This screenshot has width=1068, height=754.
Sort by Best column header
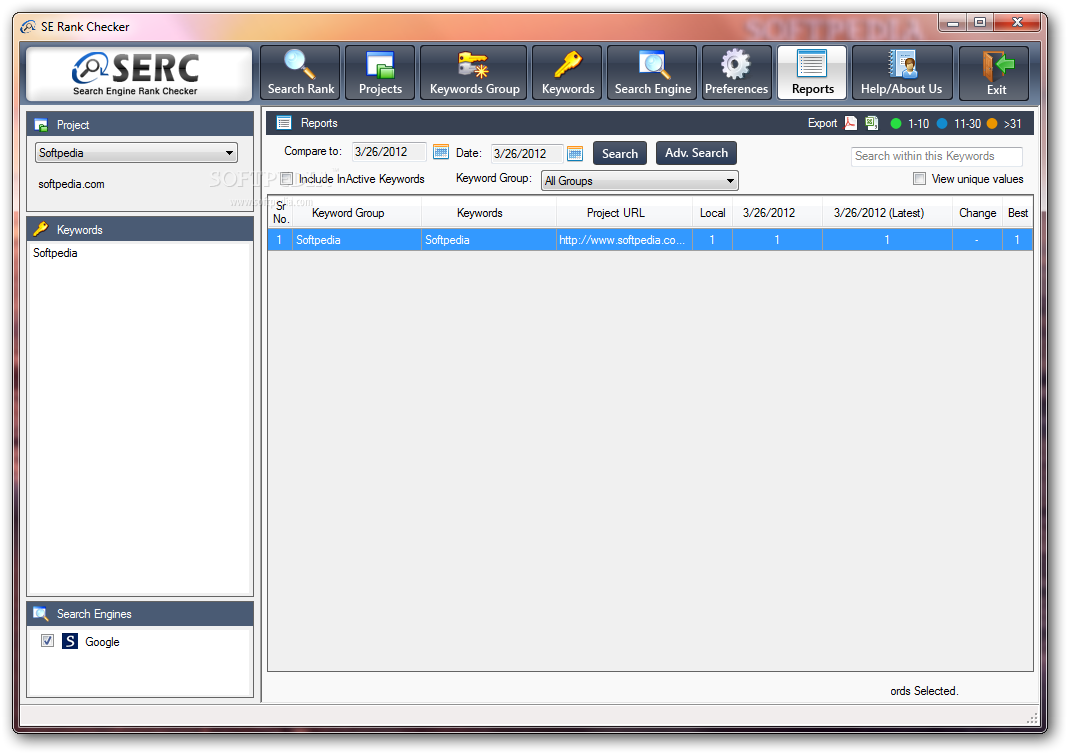(x=1018, y=213)
